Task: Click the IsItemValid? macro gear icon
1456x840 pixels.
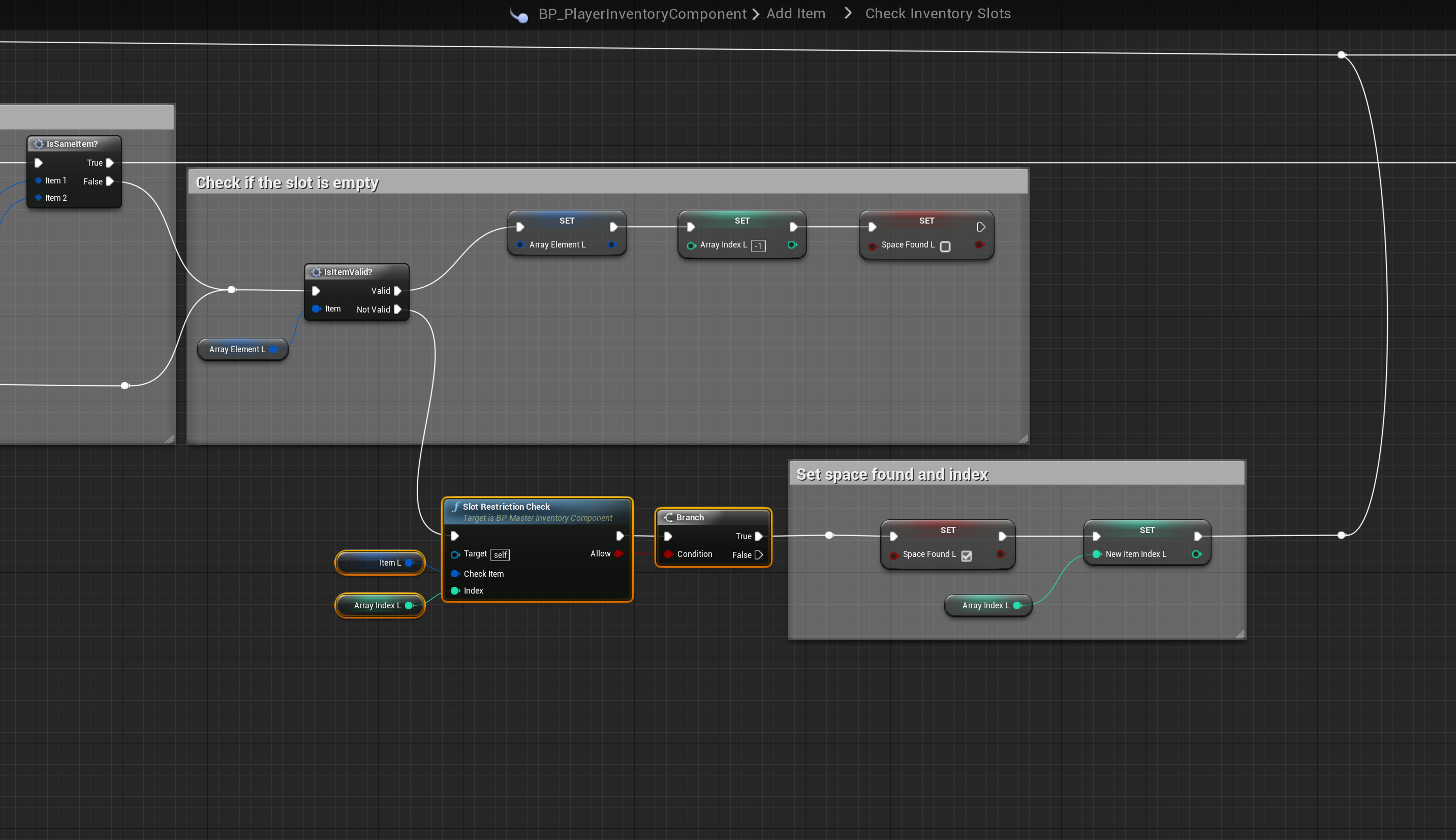Action: click(x=316, y=272)
